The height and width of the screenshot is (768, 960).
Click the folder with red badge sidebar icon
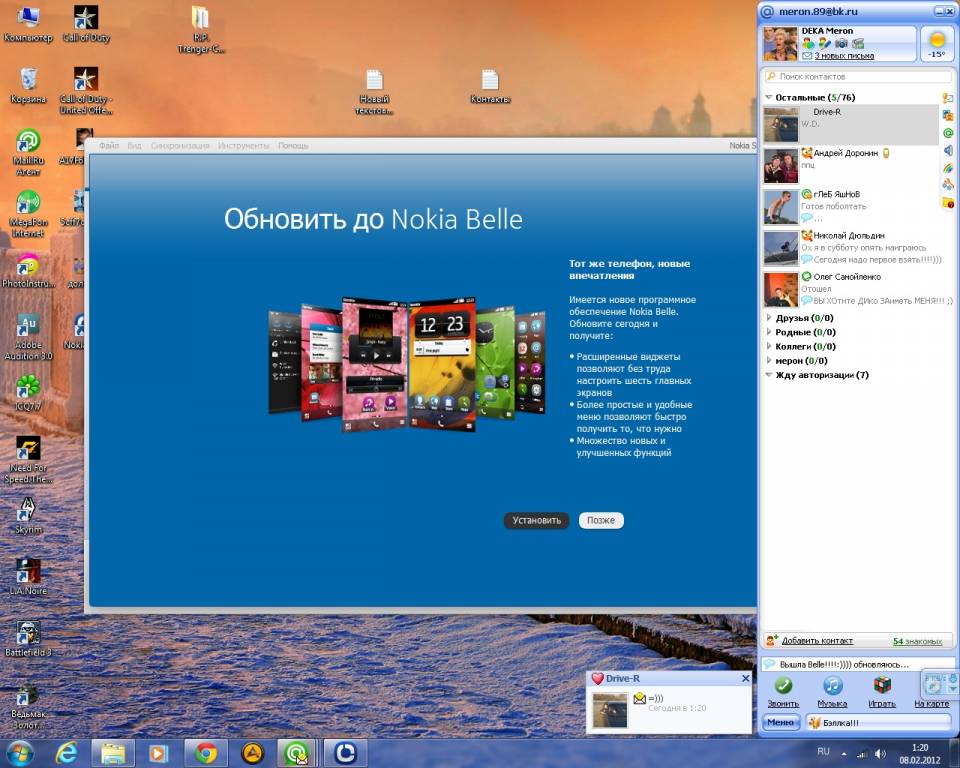[x=948, y=203]
